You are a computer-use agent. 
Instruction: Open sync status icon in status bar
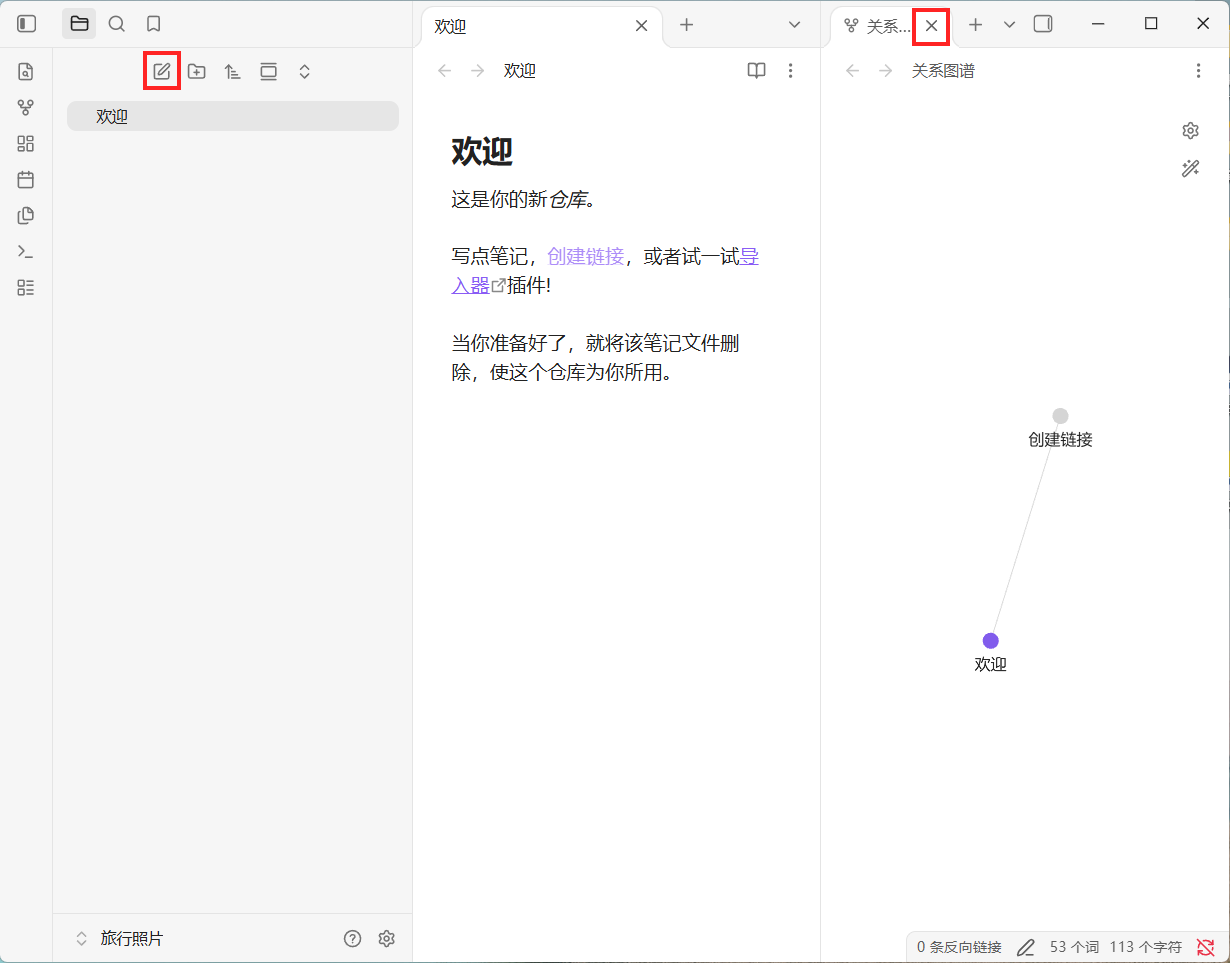pyautogui.click(x=1205, y=947)
